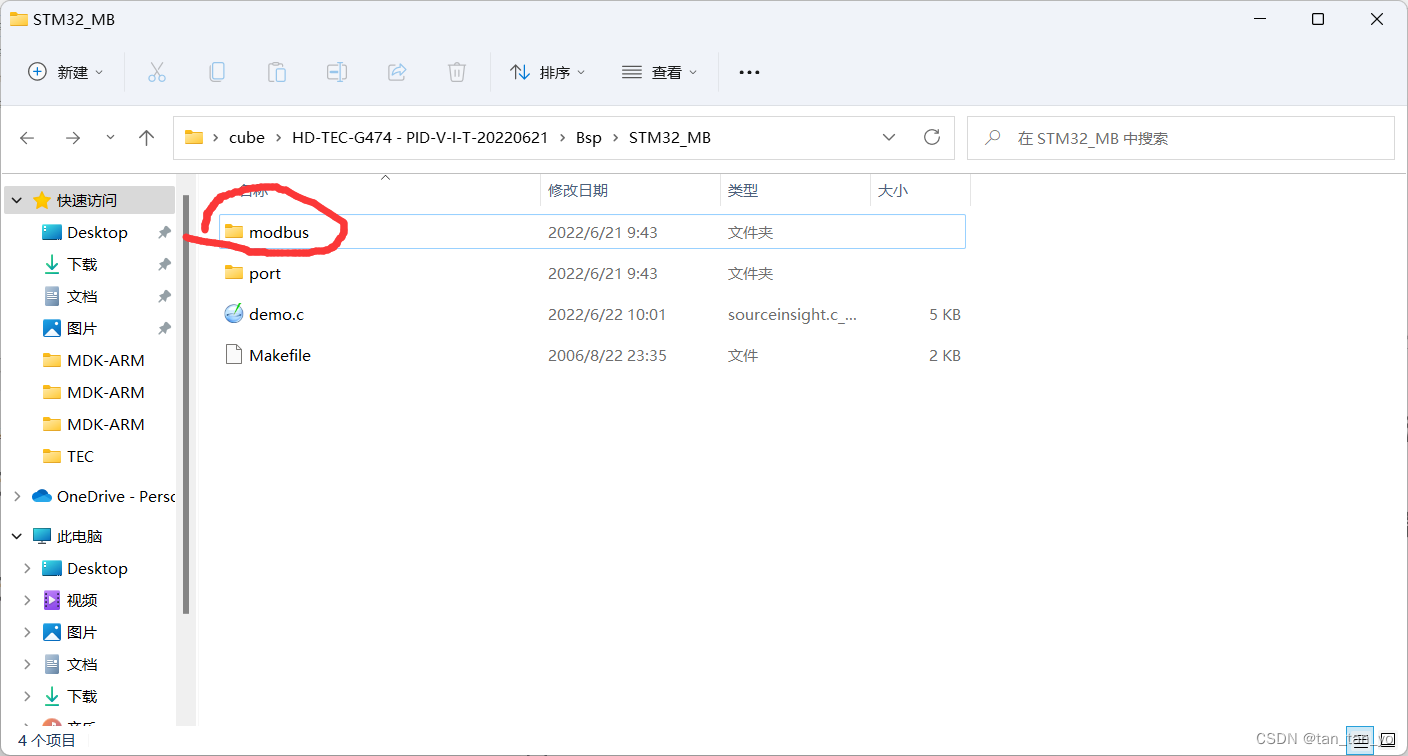Click the Makefile blank document icon
This screenshot has height=756, width=1408.
(x=234, y=355)
